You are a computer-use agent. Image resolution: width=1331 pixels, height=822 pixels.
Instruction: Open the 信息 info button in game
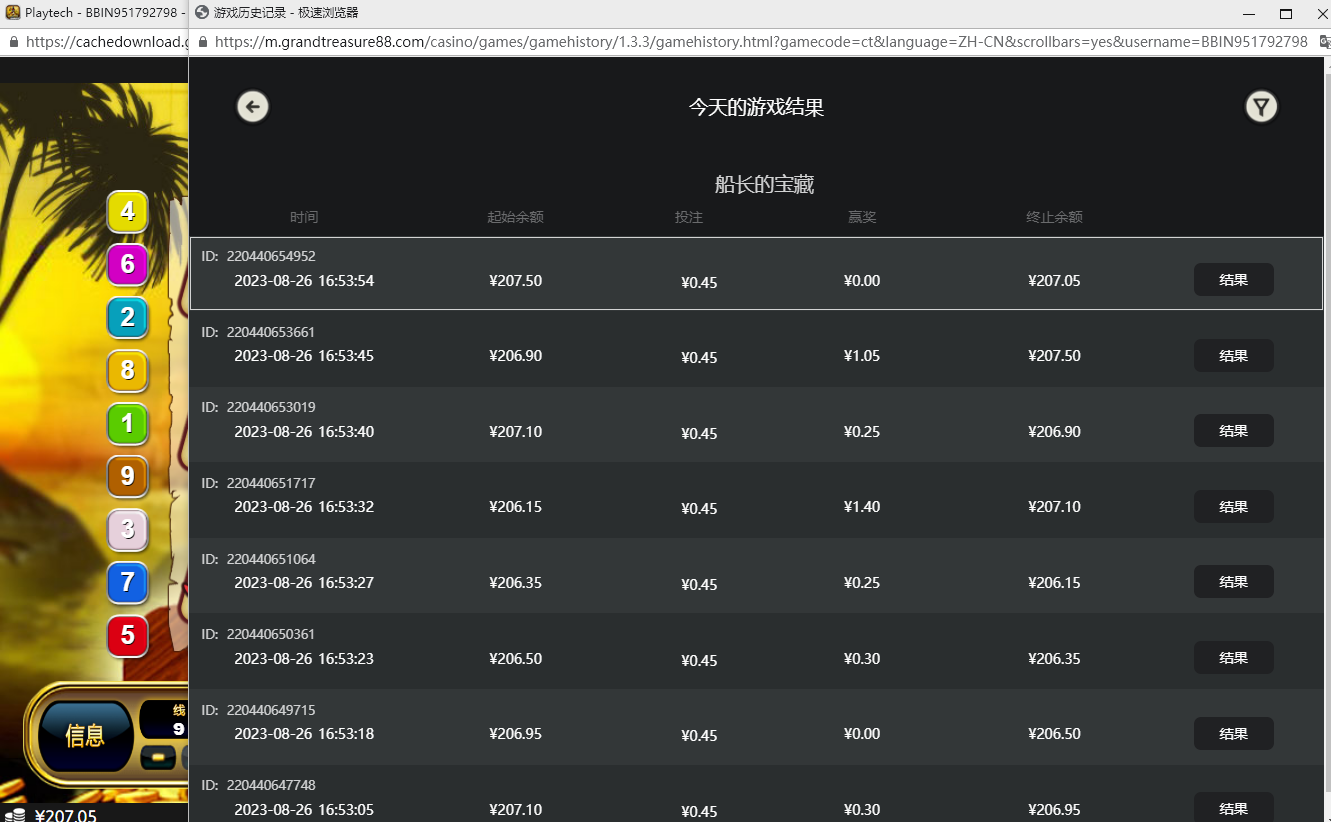(x=85, y=736)
